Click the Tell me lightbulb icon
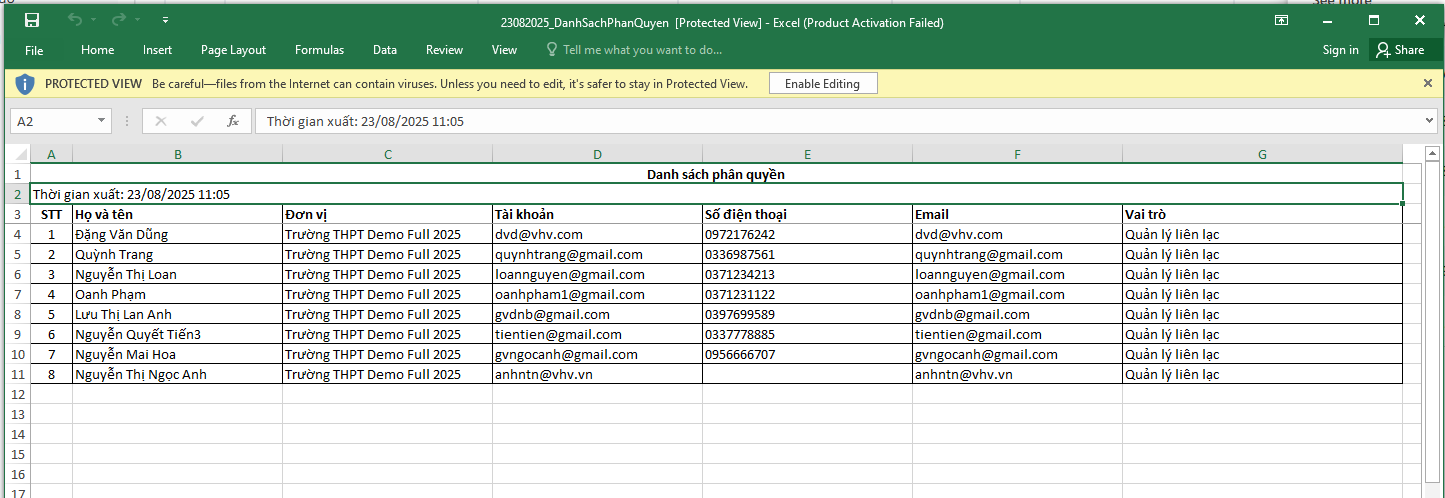 pos(551,50)
